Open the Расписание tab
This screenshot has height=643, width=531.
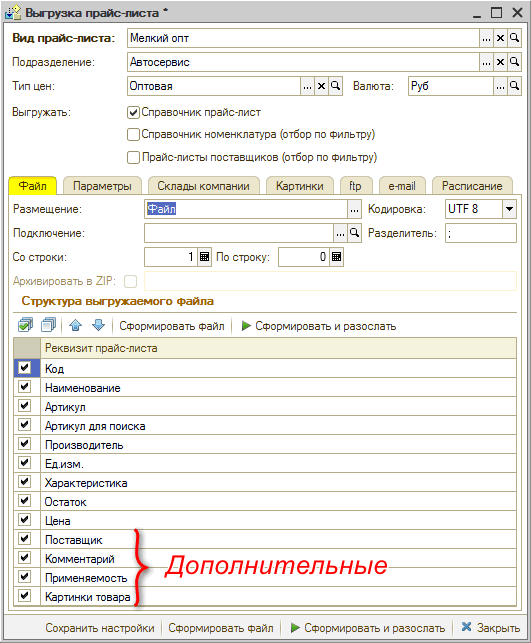click(x=472, y=186)
